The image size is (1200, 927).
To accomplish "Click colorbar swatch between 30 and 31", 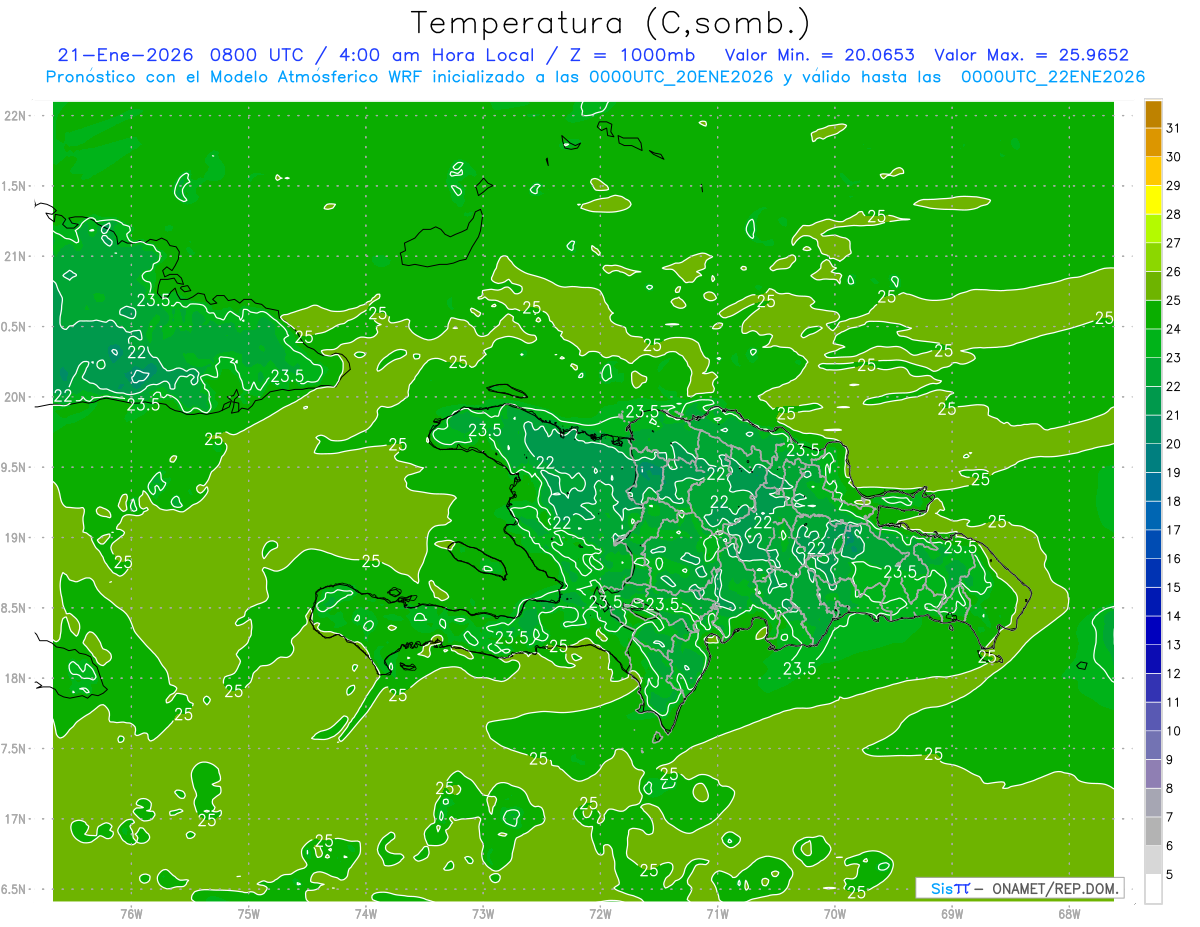I will pos(1154,143).
